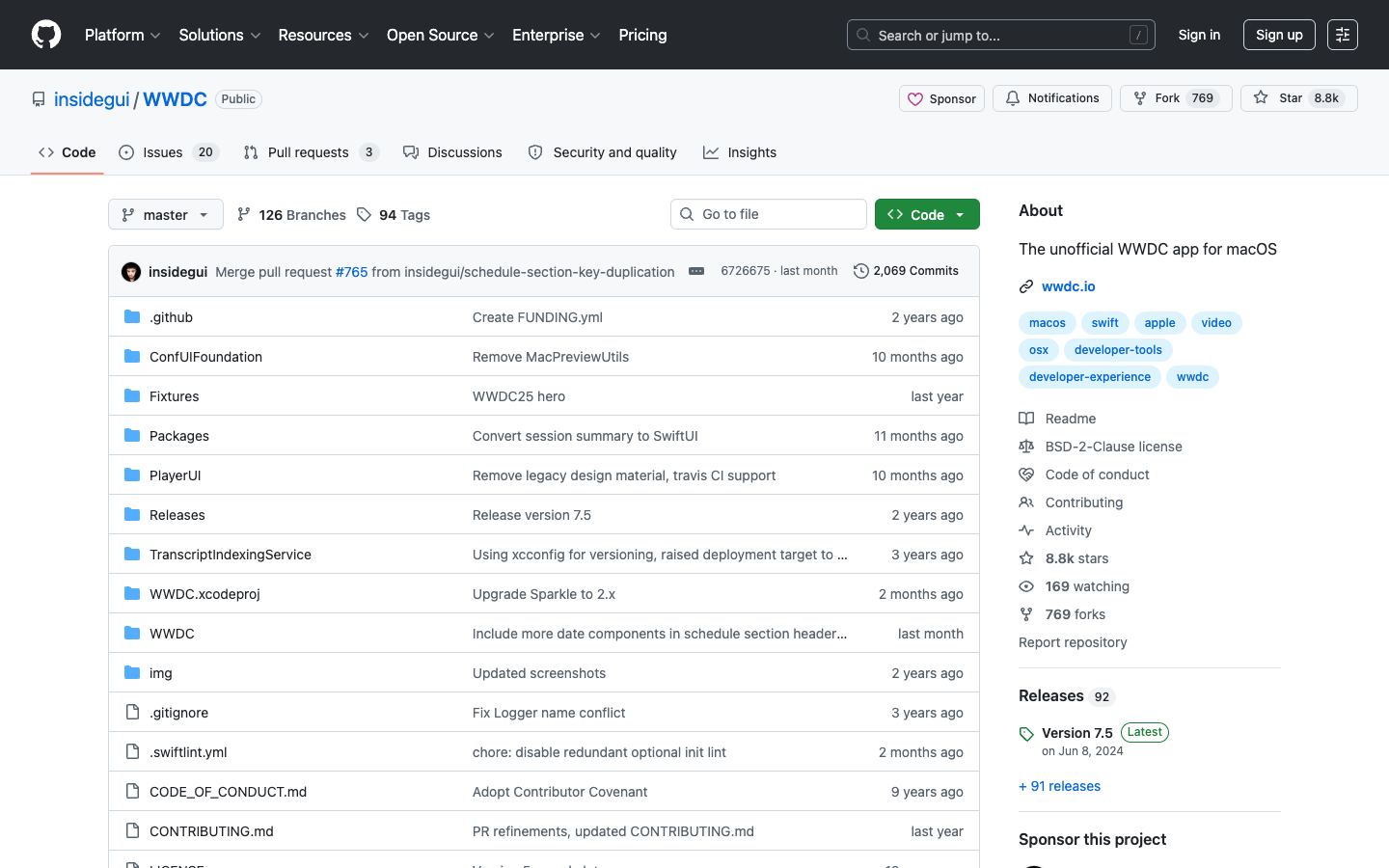View the 2,069 Commits history

906,271
